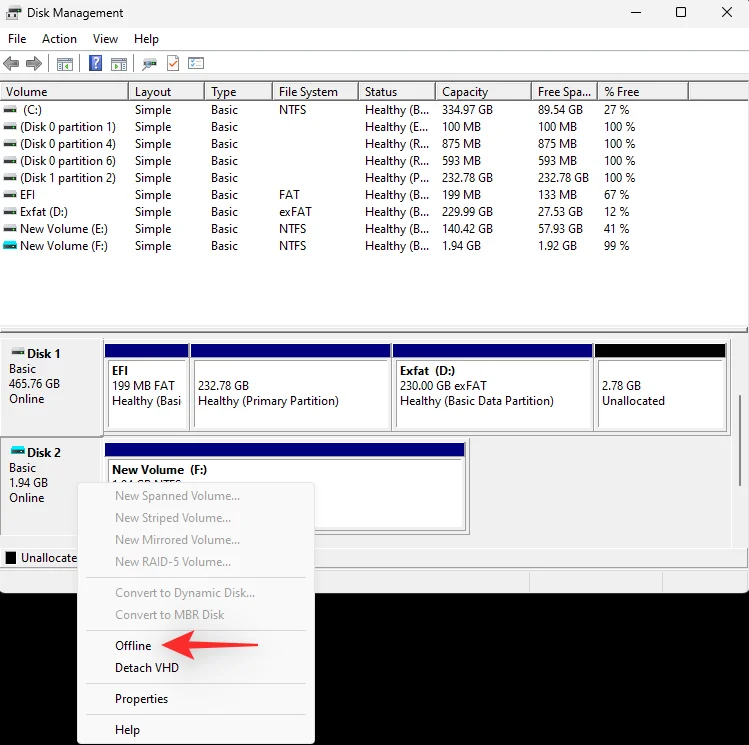Maximize the Disk Management window
The height and width of the screenshot is (745, 749).
[681, 12]
